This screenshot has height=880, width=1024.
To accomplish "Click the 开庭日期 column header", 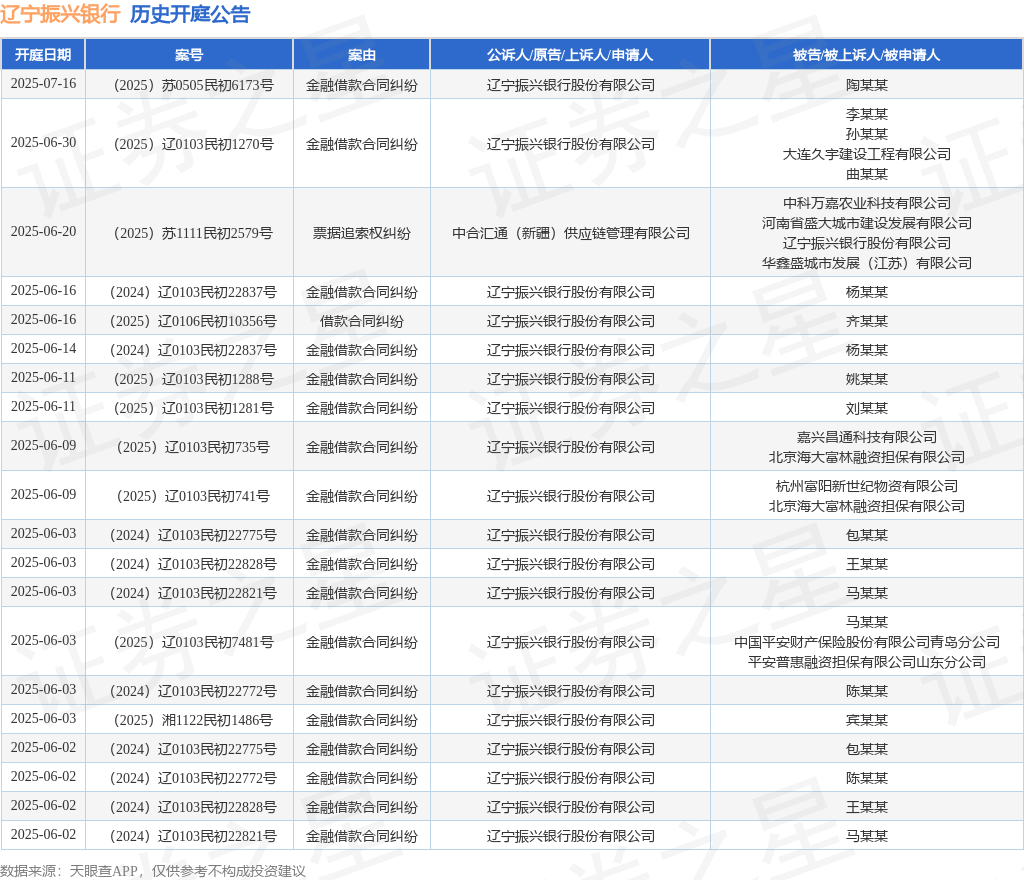I will point(43,55).
